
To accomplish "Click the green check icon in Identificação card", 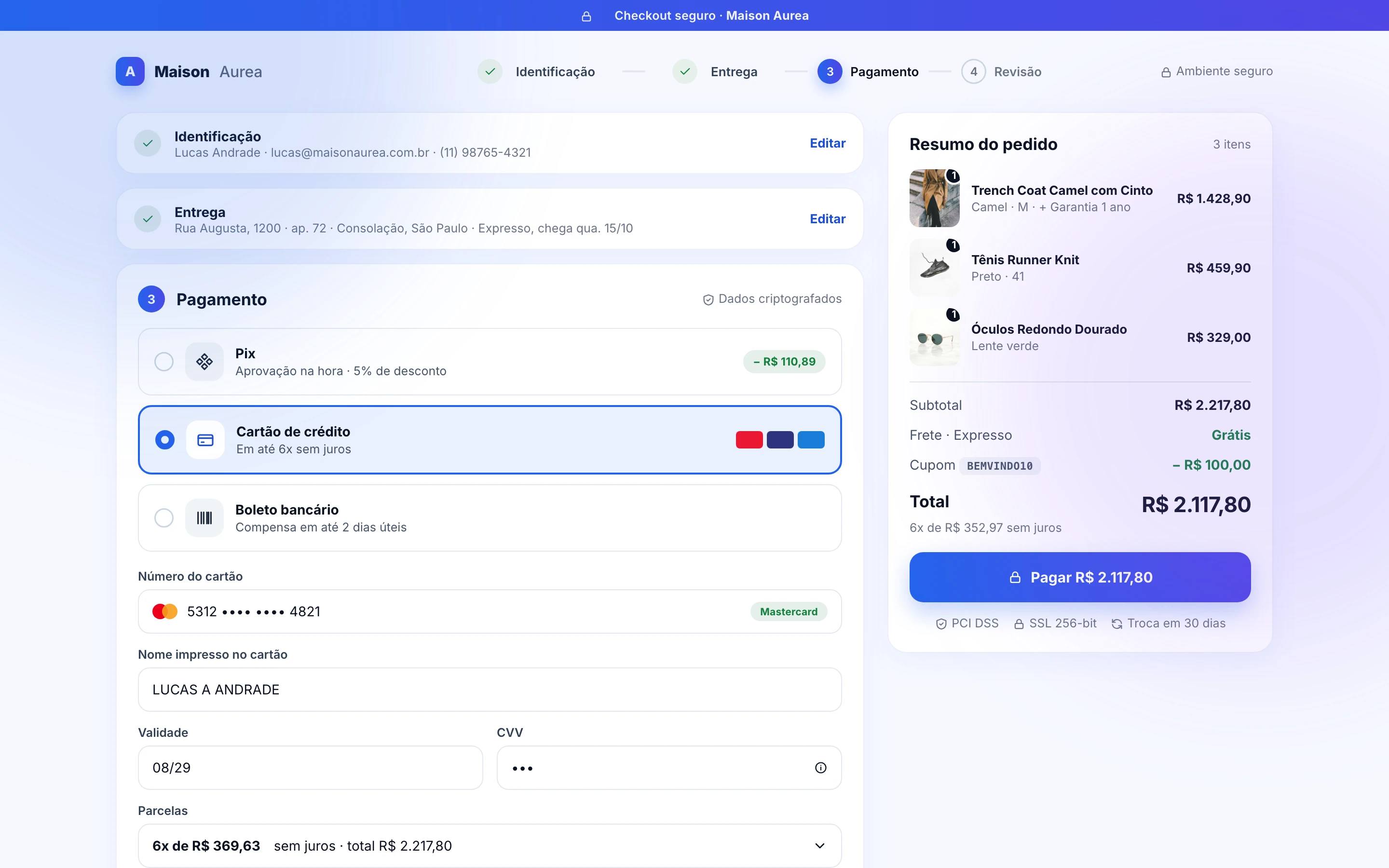I will pyautogui.click(x=148, y=143).
